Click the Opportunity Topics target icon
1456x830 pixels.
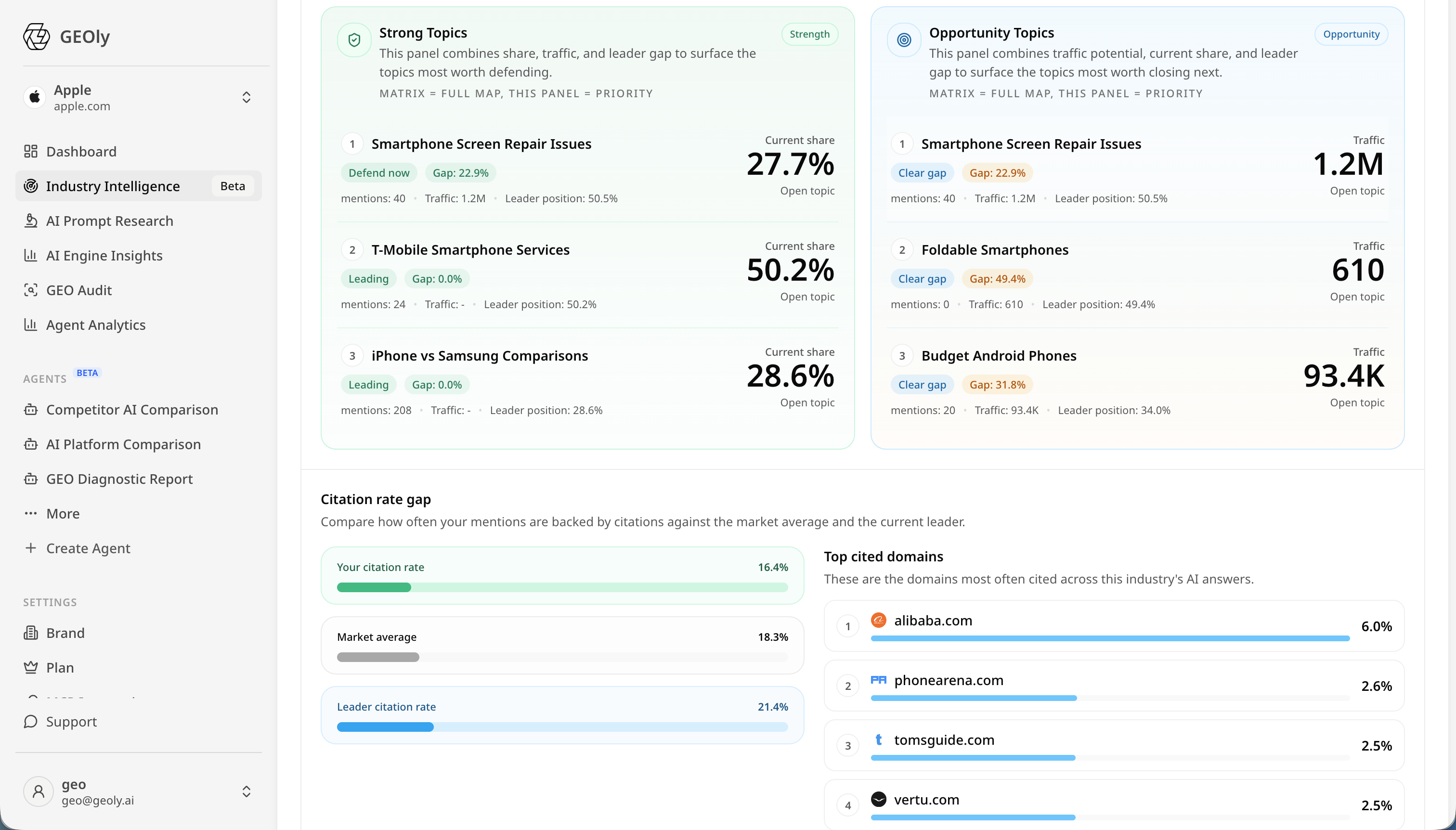pos(904,40)
